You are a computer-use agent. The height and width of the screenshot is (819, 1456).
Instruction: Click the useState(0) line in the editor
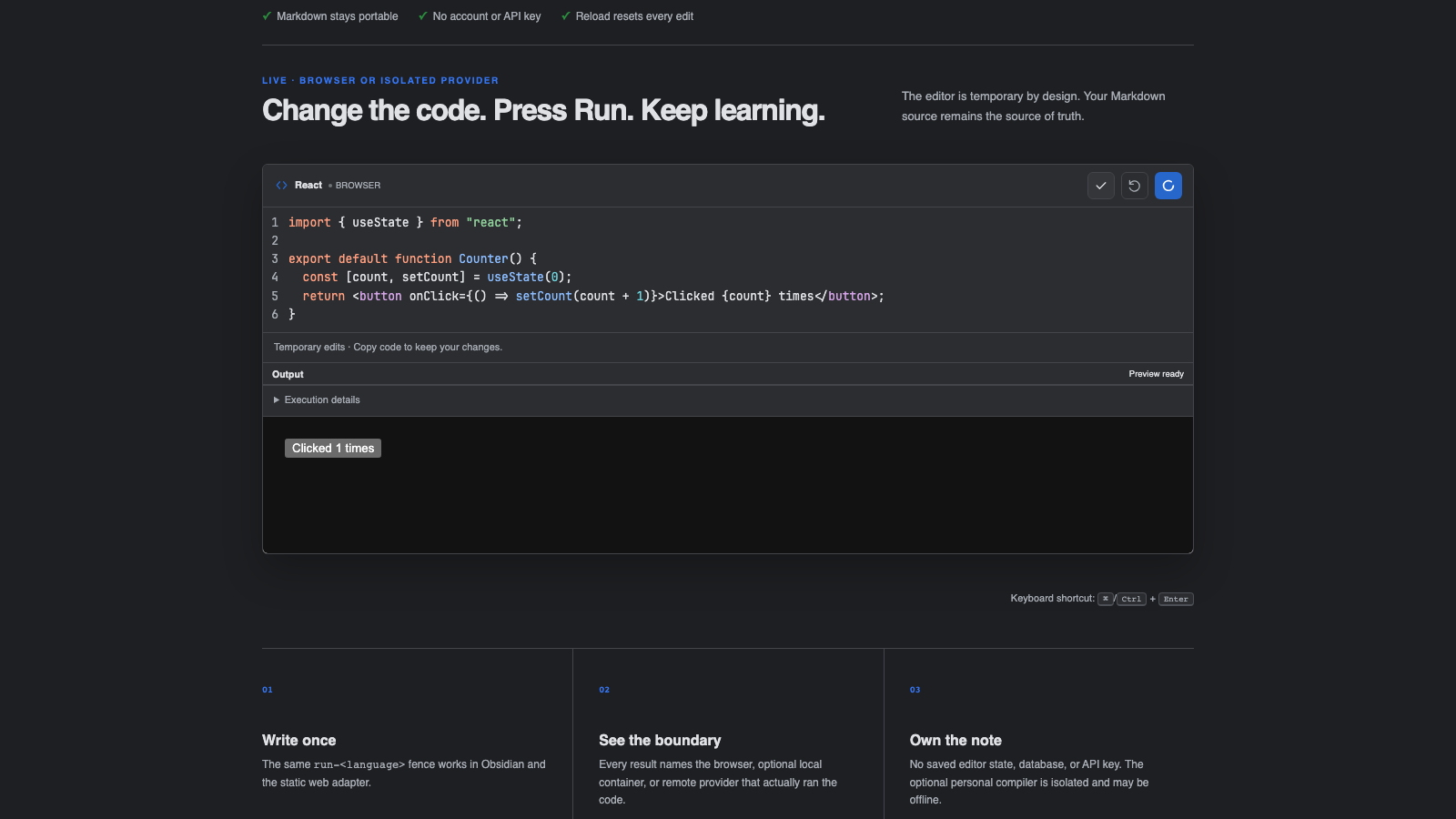point(437,278)
